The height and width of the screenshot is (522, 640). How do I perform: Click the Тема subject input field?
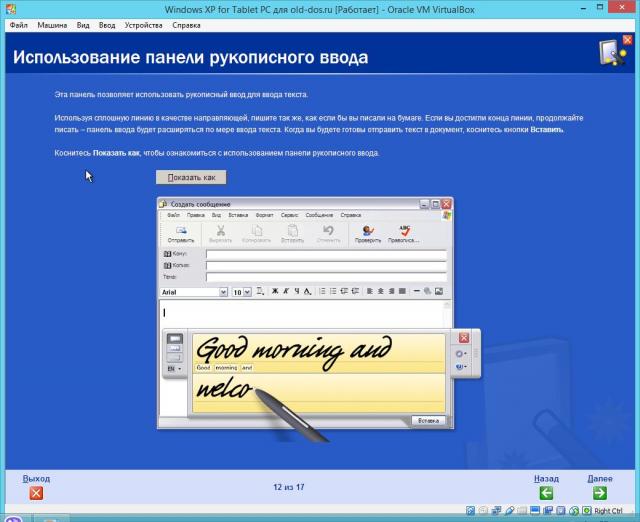pos(326,278)
